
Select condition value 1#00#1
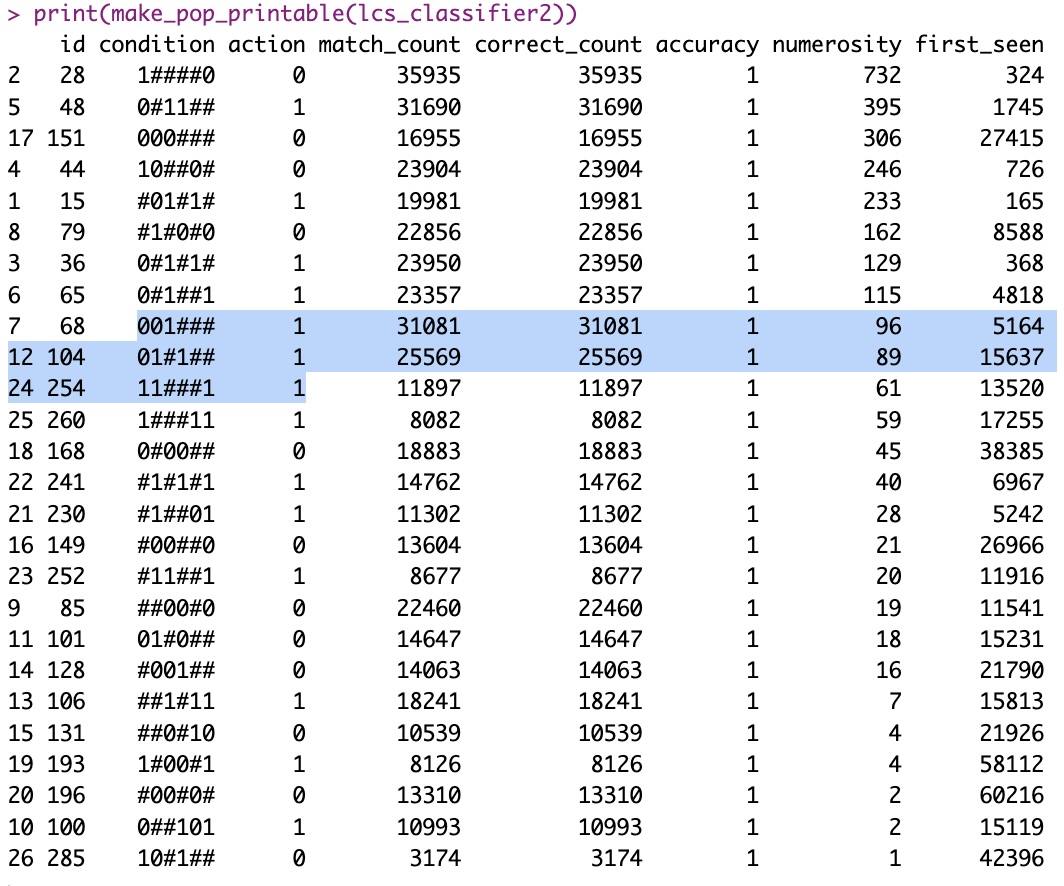coord(176,765)
